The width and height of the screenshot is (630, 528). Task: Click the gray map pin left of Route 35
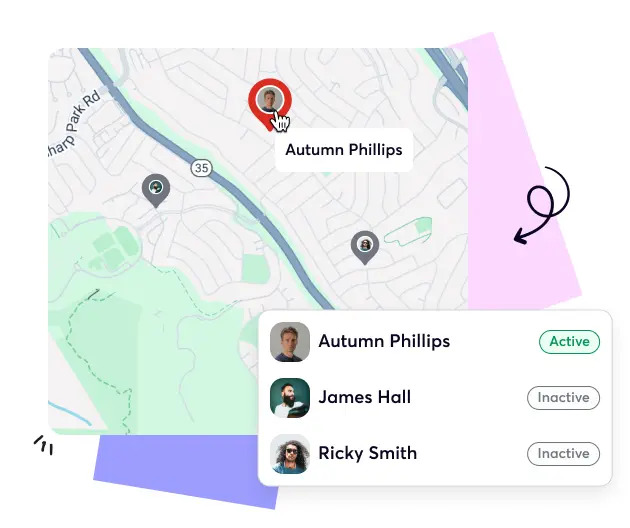156,190
